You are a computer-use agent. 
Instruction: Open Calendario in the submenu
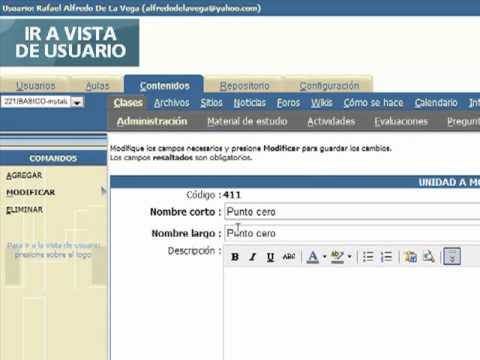click(436, 103)
